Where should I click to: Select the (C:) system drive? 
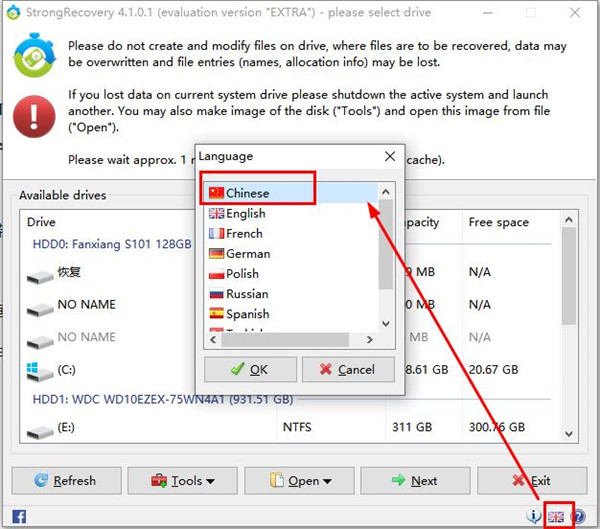point(285,370)
